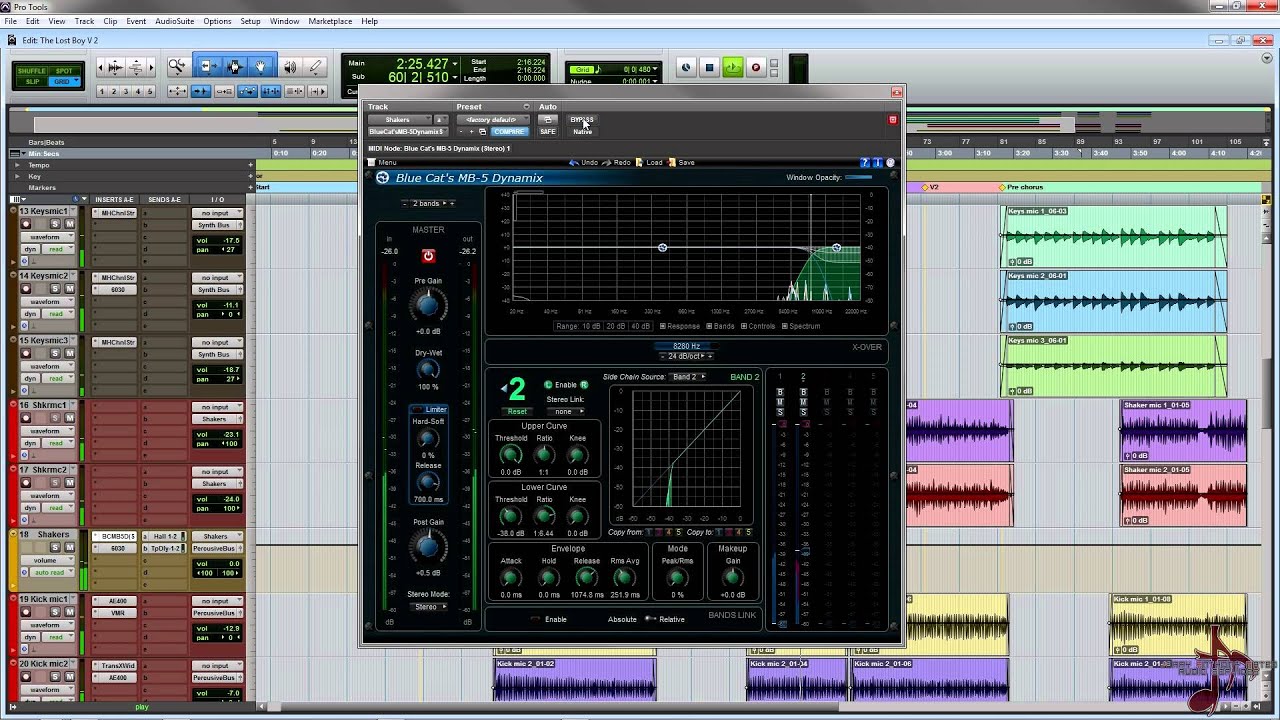The height and width of the screenshot is (720, 1280).
Task: Select the Zoomer tool in Pro Tools toolbar
Action: pos(177,67)
